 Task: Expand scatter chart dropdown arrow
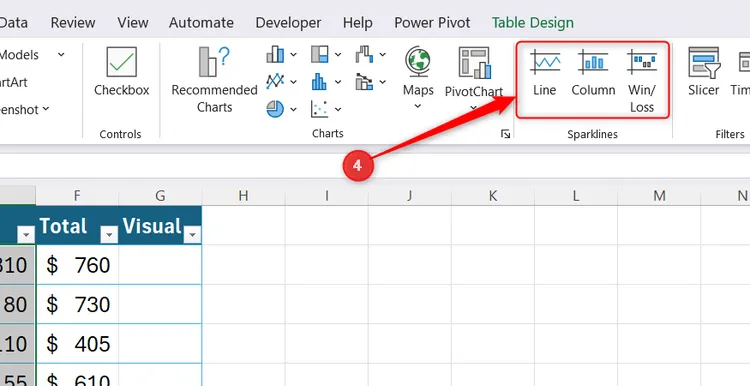click(x=338, y=110)
